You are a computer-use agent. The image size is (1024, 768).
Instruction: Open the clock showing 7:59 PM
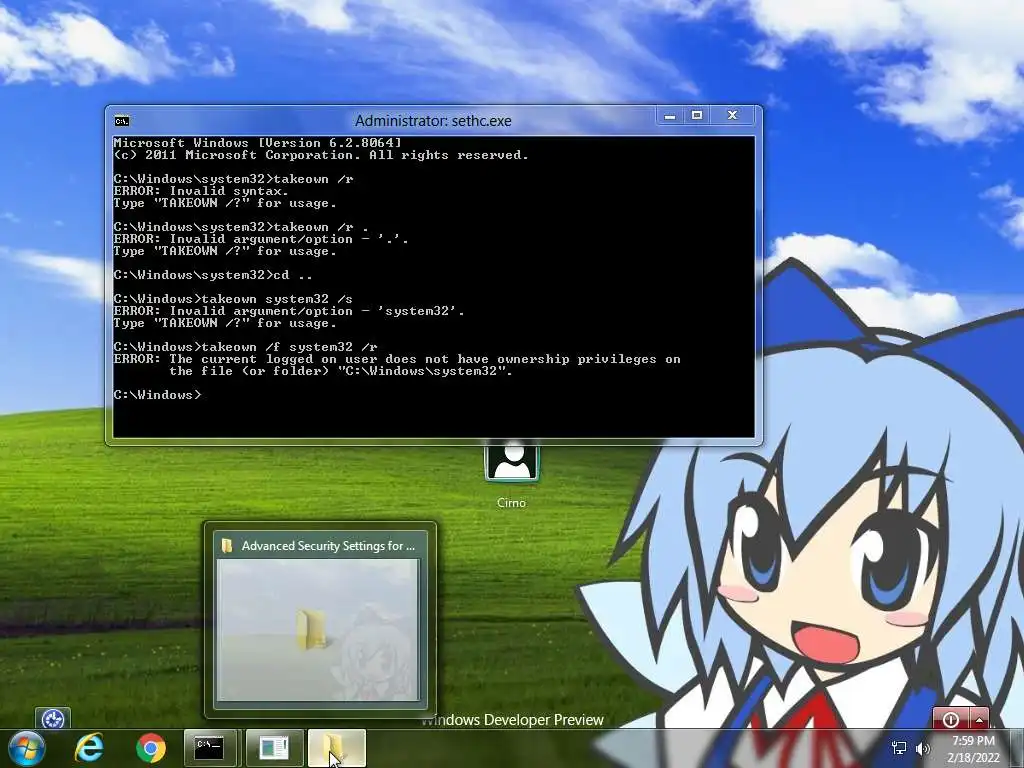coord(973,749)
